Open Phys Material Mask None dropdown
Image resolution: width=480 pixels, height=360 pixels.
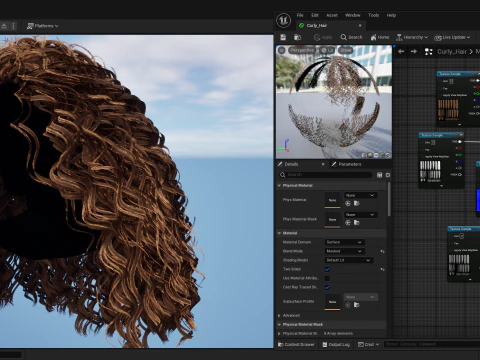click(x=360, y=215)
